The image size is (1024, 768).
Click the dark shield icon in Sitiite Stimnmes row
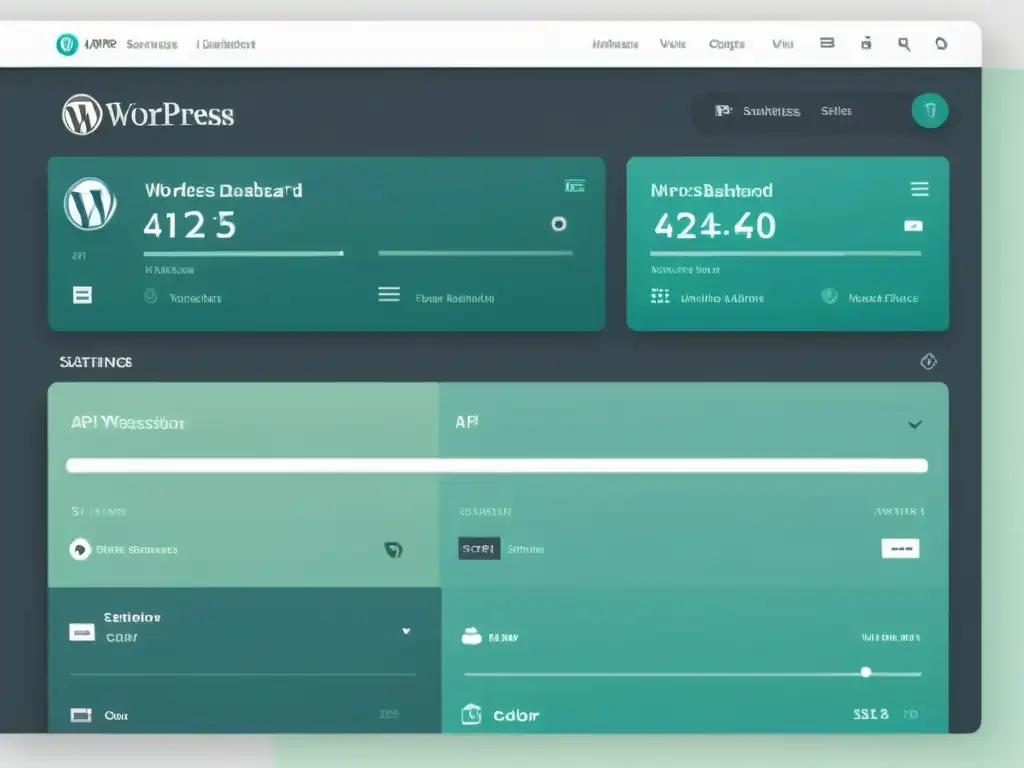(x=393, y=550)
